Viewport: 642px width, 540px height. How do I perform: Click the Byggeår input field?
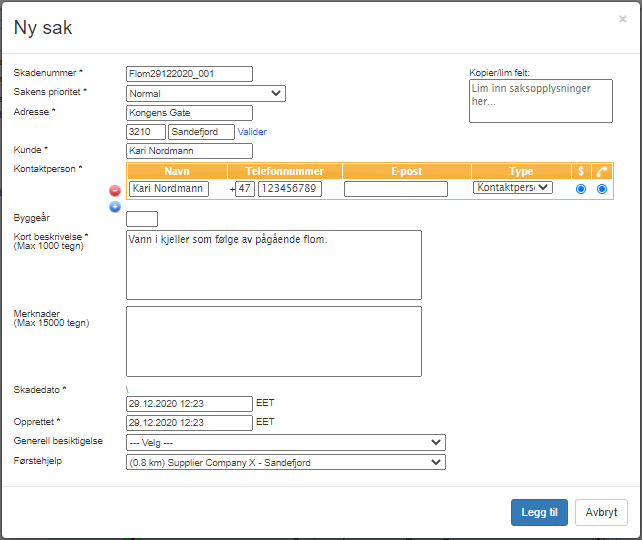(142, 219)
